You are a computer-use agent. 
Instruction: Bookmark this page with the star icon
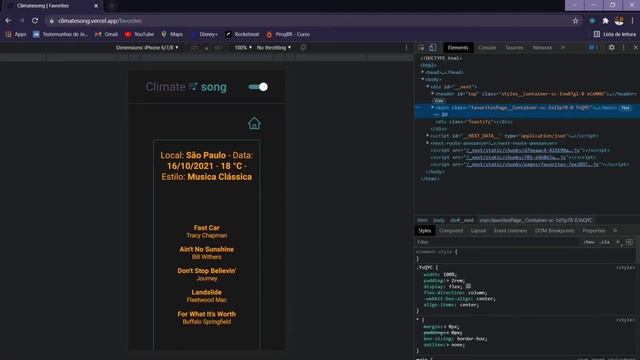[x=576, y=21]
